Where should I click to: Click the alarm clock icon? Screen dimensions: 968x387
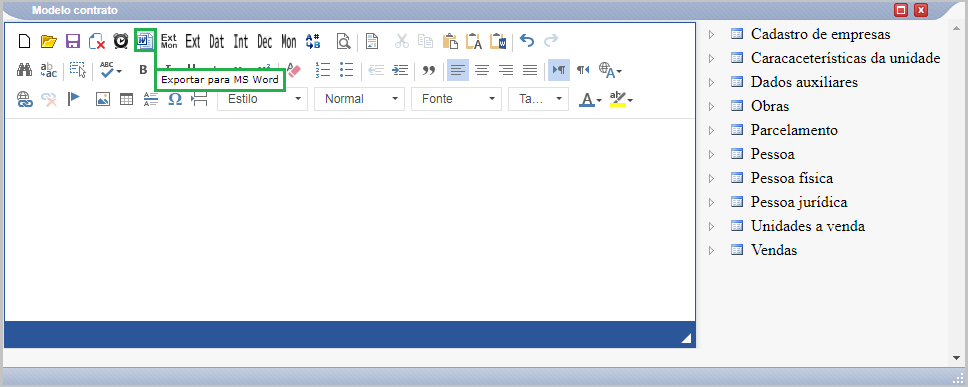coord(120,41)
